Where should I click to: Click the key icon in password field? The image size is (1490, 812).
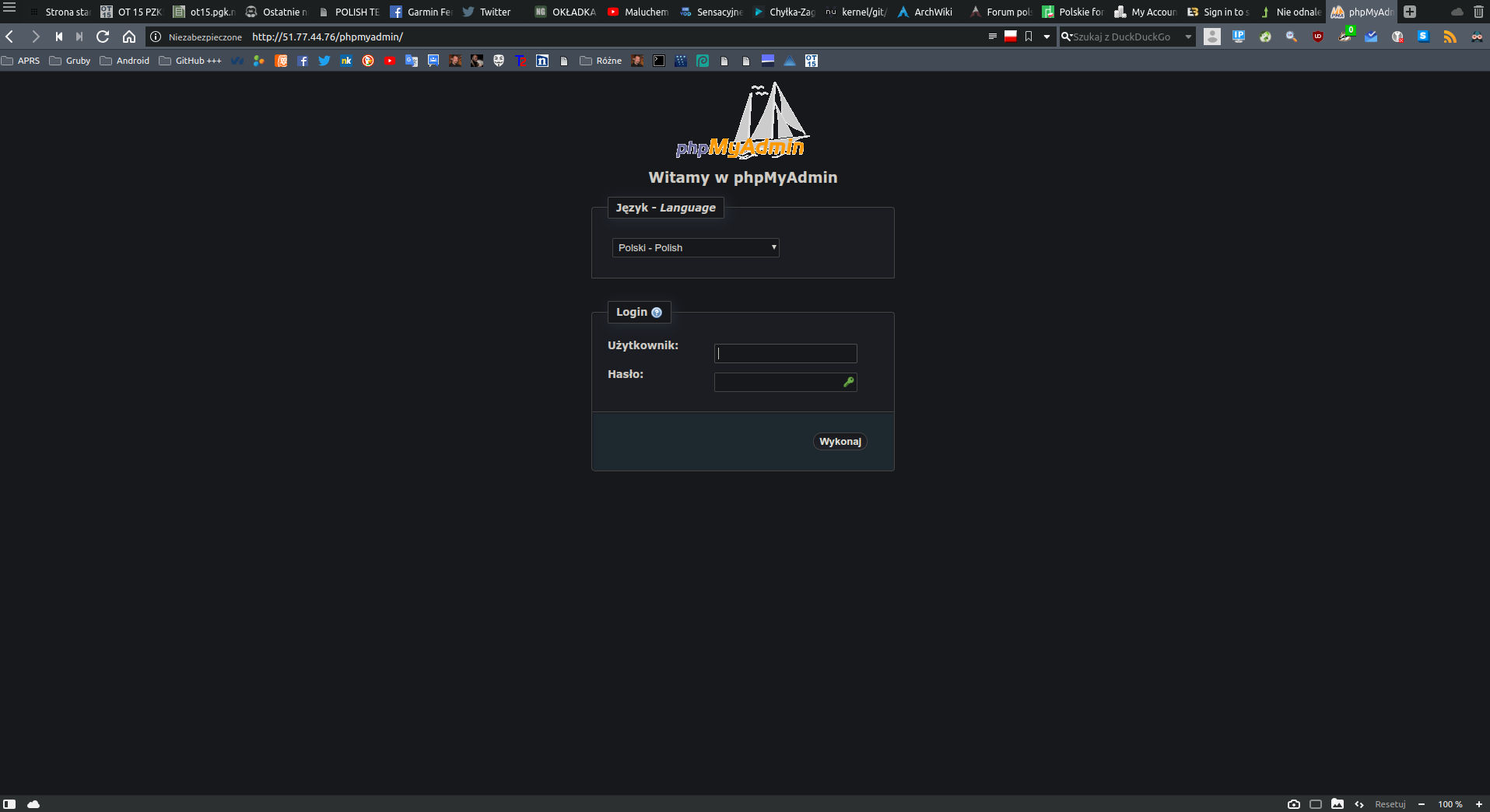tap(848, 382)
